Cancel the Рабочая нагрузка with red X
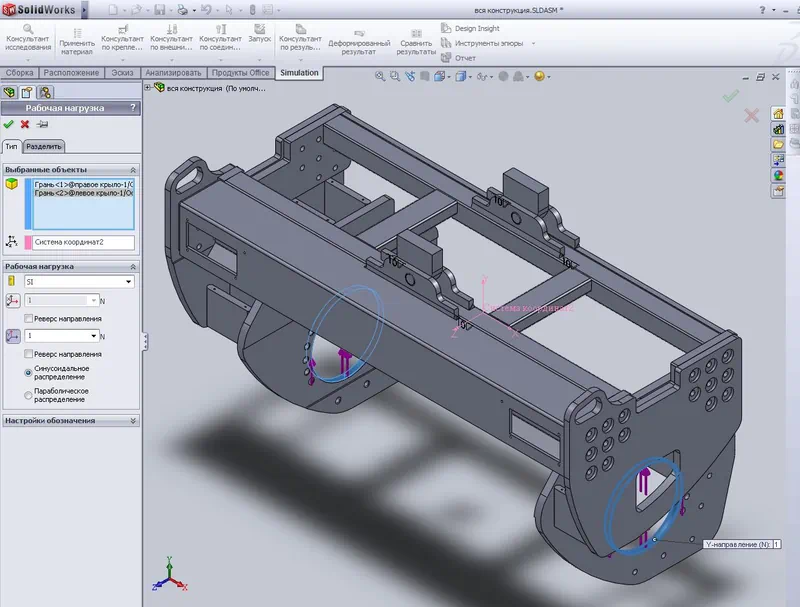This screenshot has width=800, height=607. pyautogui.click(x=24, y=122)
